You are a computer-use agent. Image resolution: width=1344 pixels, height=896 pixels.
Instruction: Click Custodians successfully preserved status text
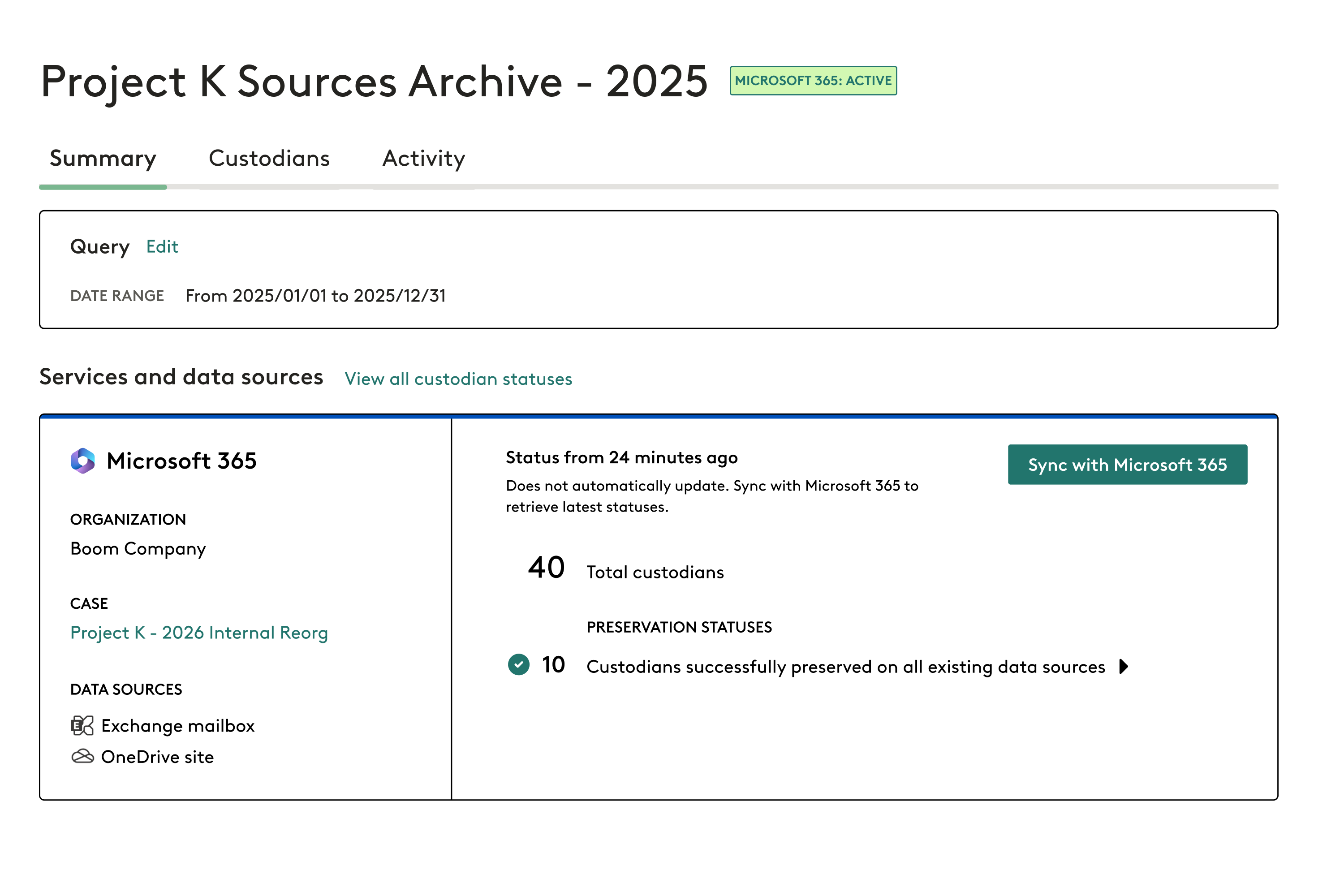tap(846, 667)
